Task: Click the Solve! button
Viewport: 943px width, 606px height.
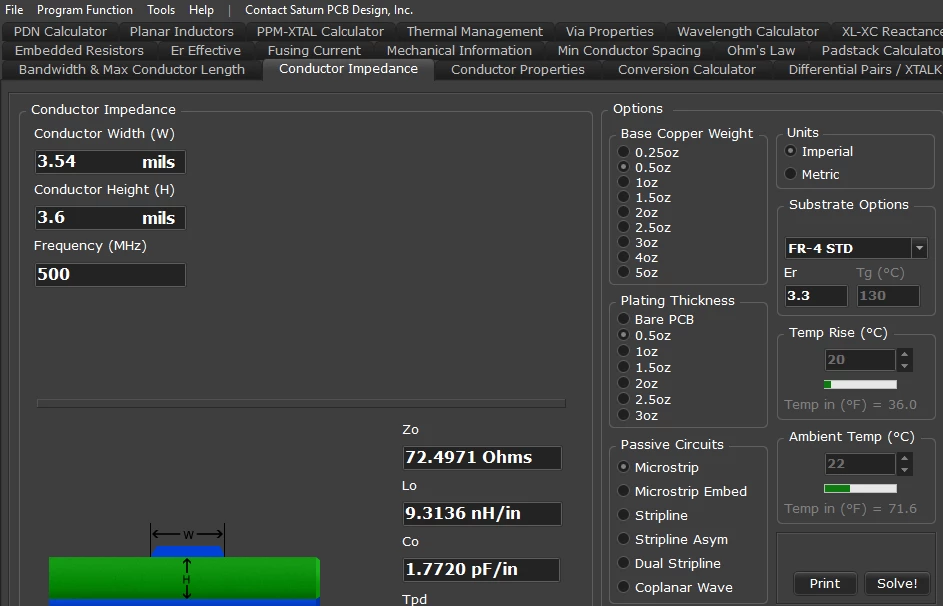Action: tap(897, 583)
